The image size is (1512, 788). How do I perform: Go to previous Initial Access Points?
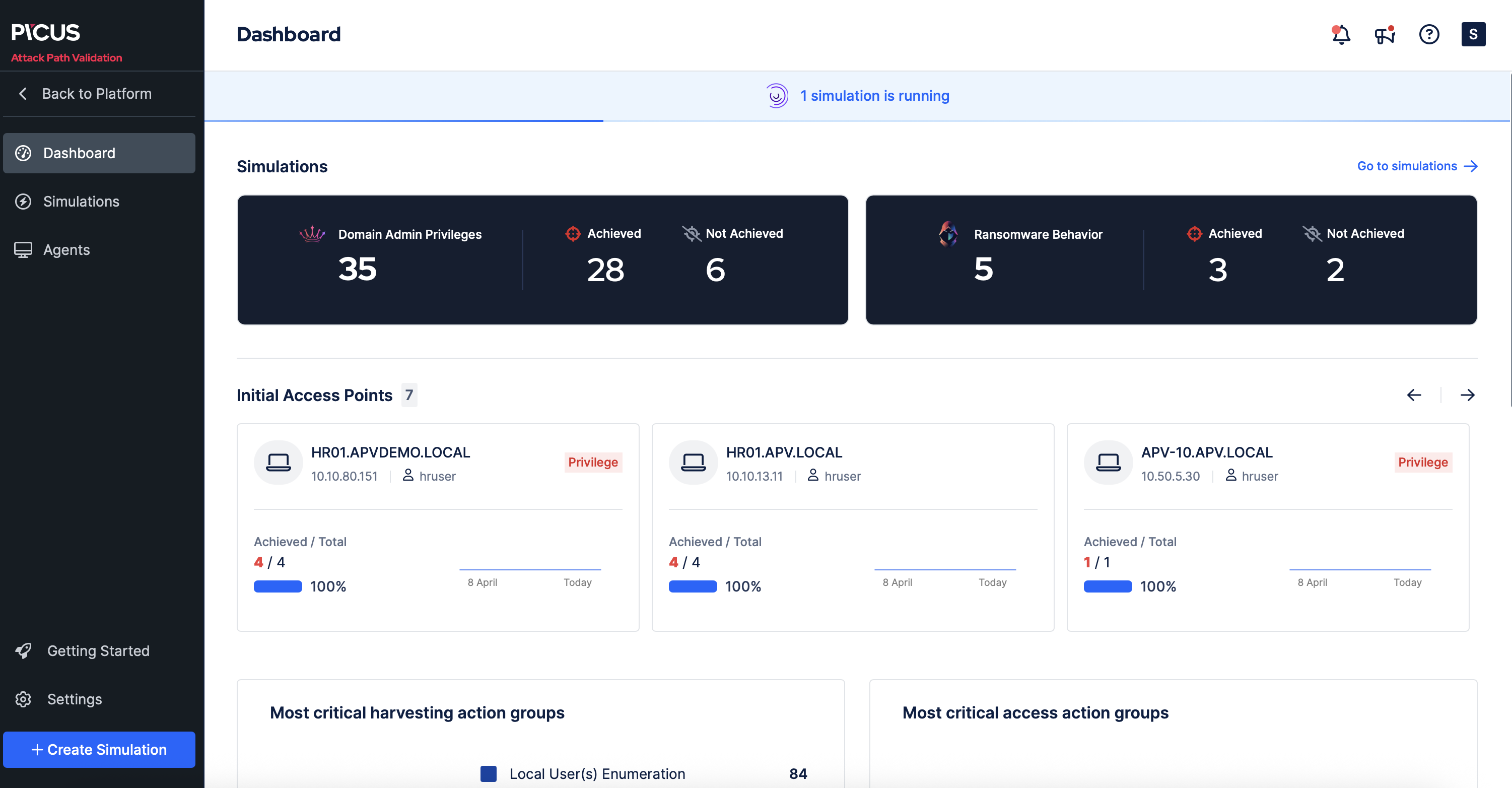(1414, 395)
